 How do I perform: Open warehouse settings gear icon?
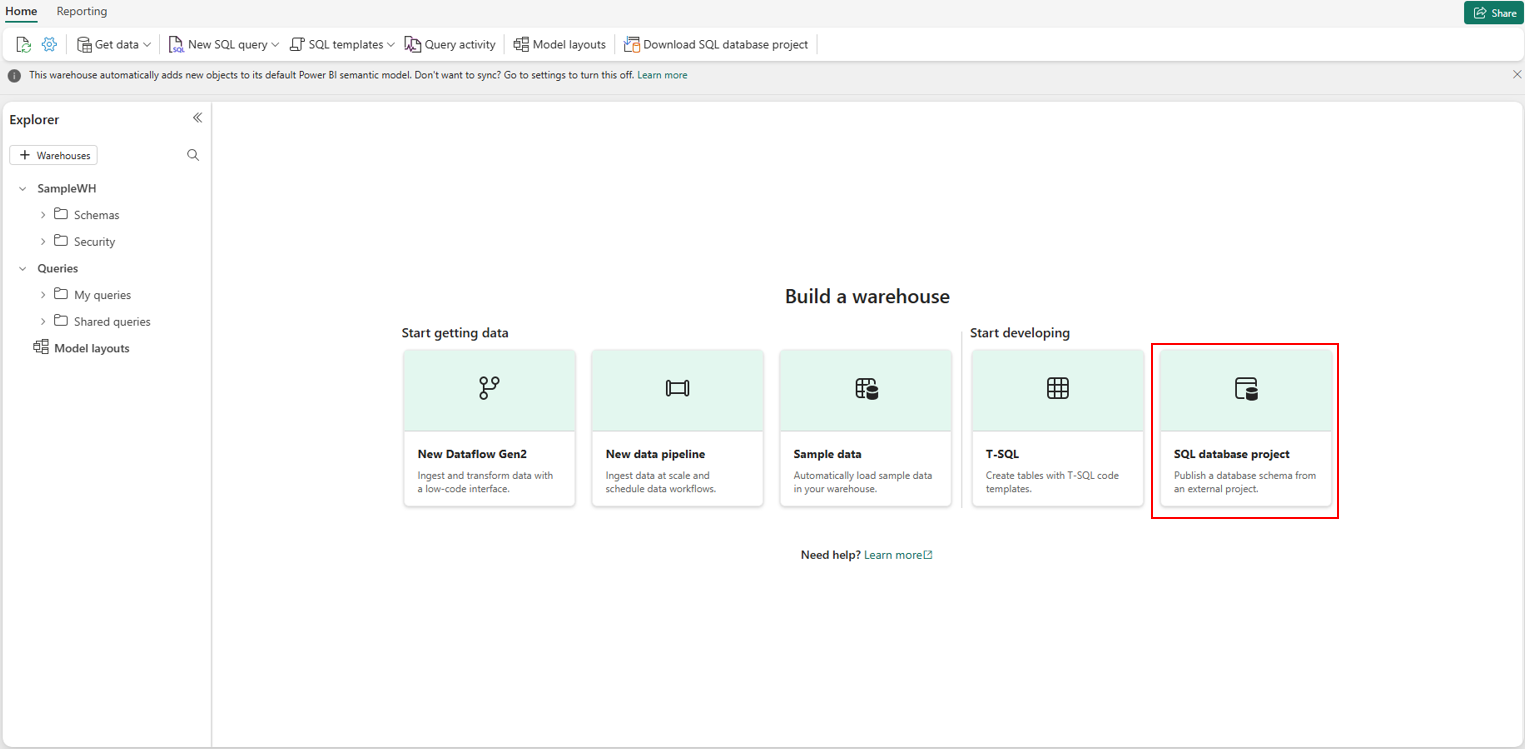(x=49, y=44)
